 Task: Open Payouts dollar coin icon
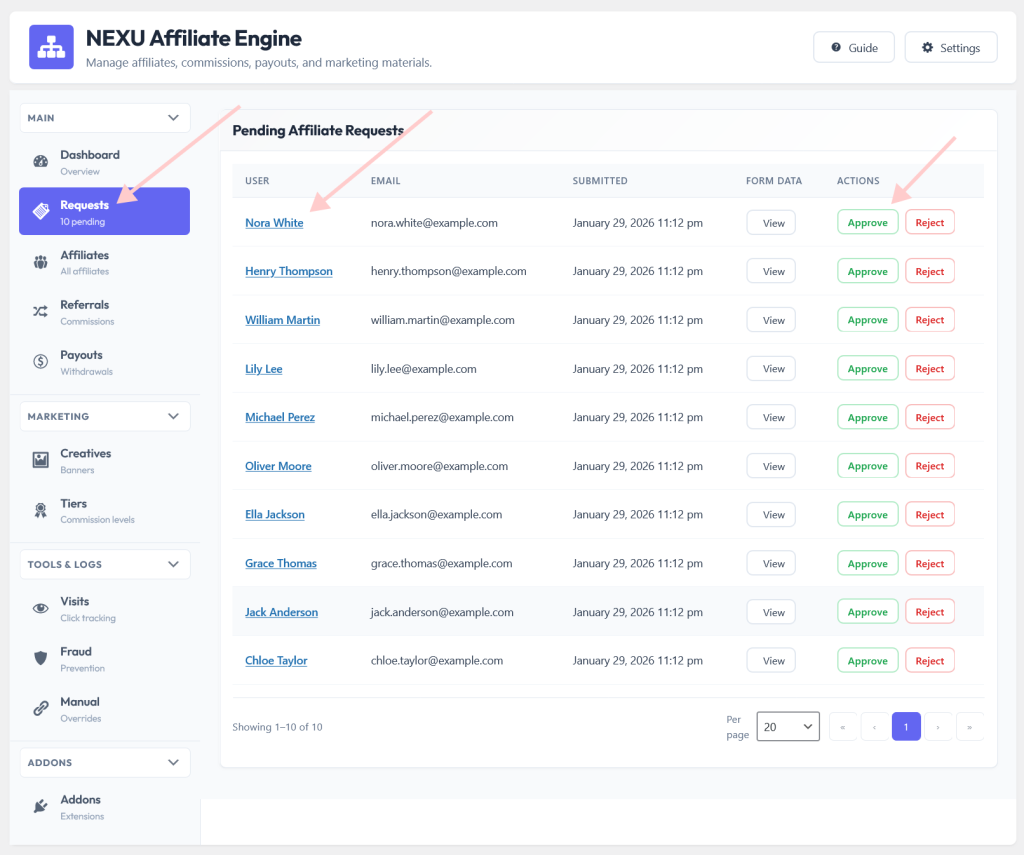[x=40, y=361]
